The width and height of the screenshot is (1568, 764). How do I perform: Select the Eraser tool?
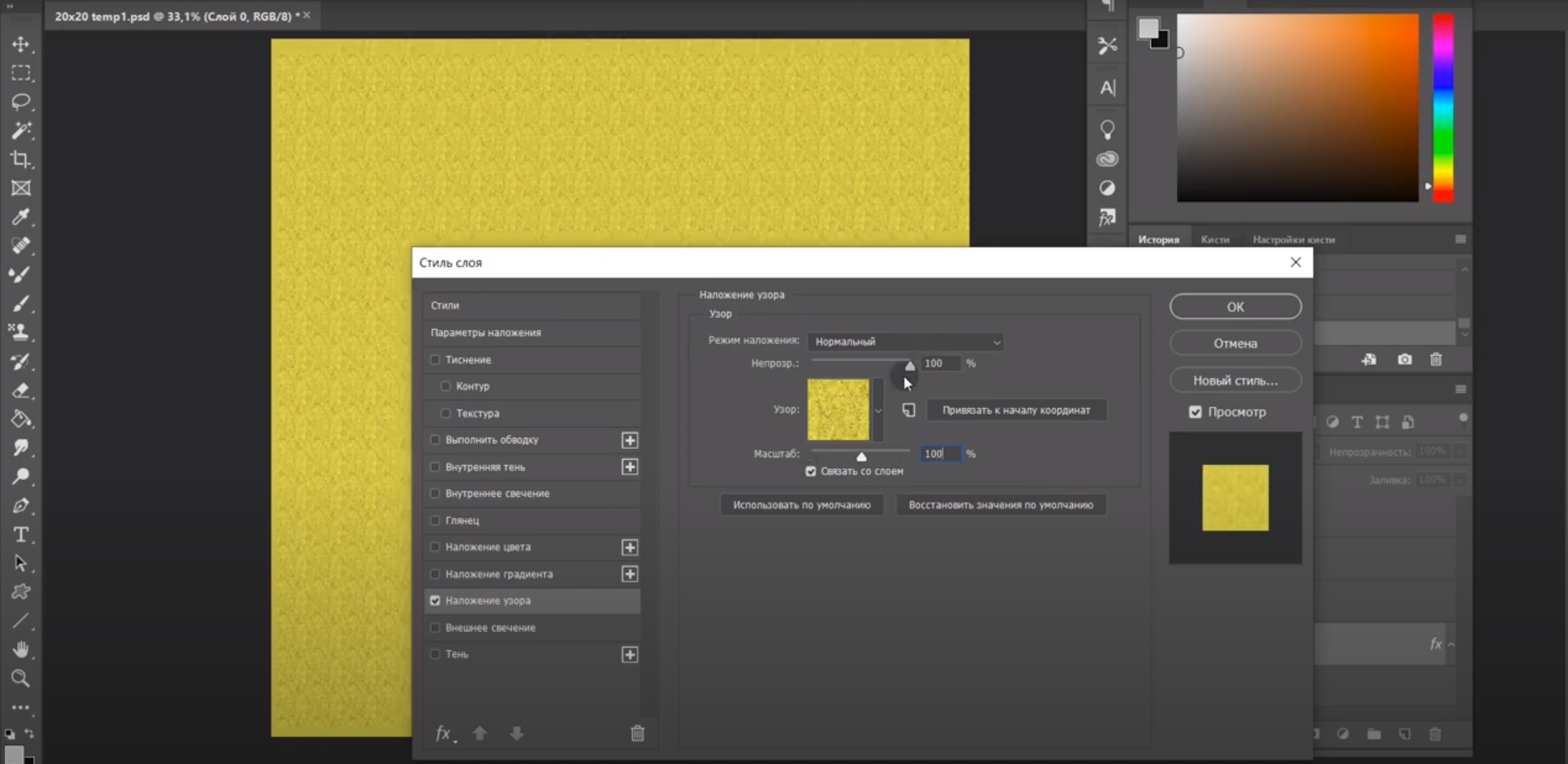coord(21,390)
